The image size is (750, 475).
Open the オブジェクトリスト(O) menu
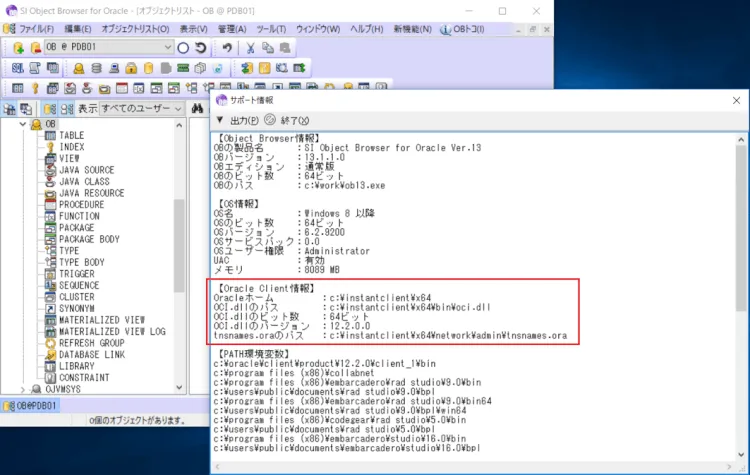tap(135, 29)
